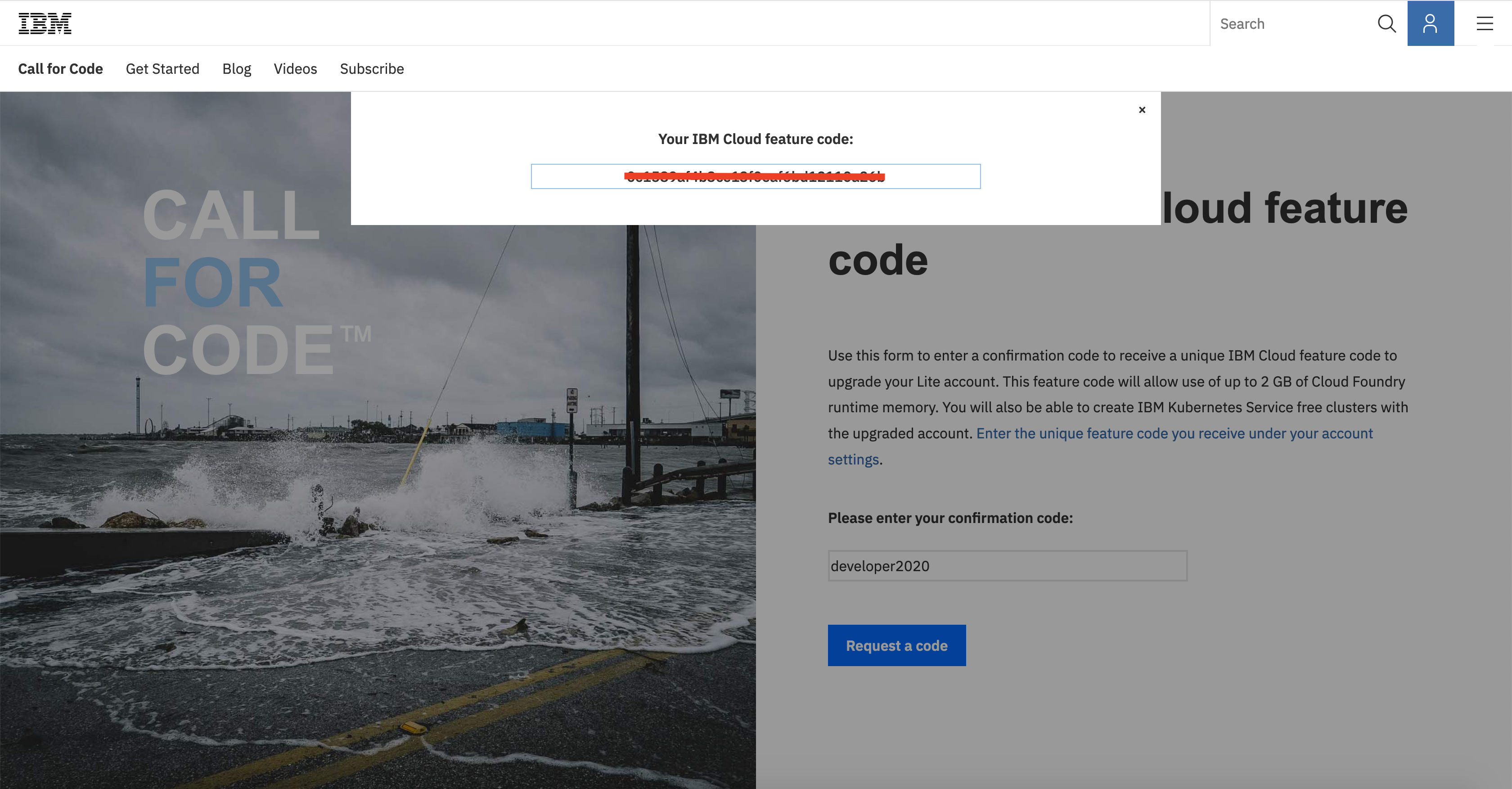Click Subscribe in the navigation bar
This screenshot has width=1512, height=789.
[x=372, y=69]
